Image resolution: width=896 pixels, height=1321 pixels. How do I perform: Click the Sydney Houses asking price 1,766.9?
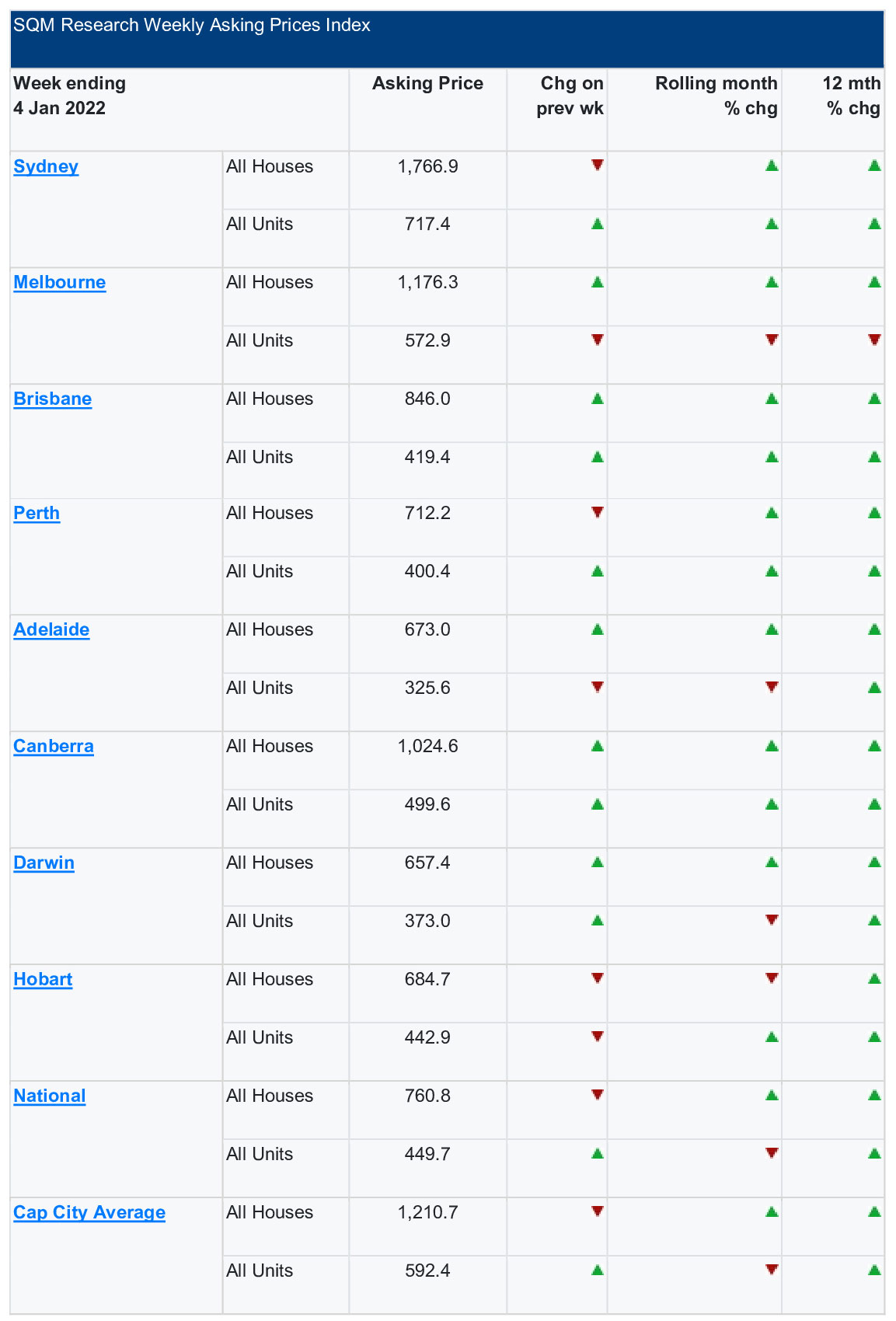tap(427, 166)
